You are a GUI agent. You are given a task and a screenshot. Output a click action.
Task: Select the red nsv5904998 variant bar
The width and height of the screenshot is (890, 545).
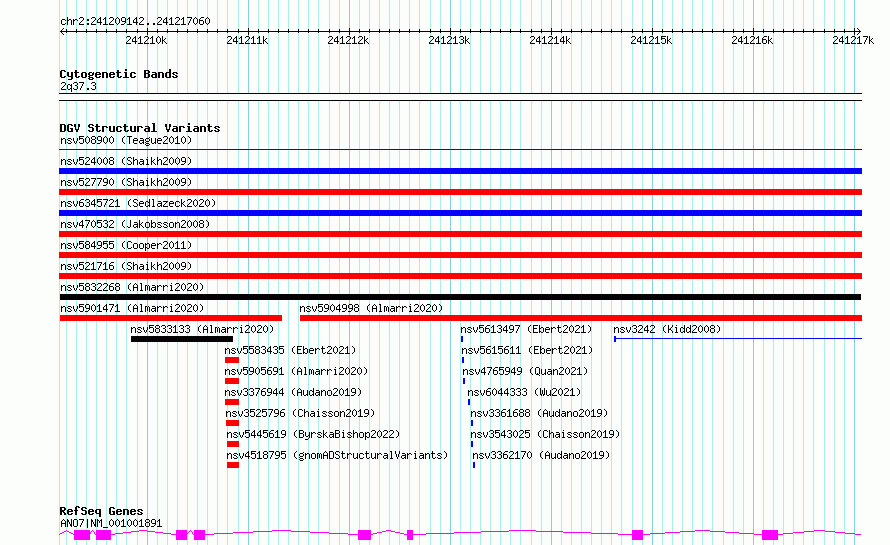(x=581, y=318)
